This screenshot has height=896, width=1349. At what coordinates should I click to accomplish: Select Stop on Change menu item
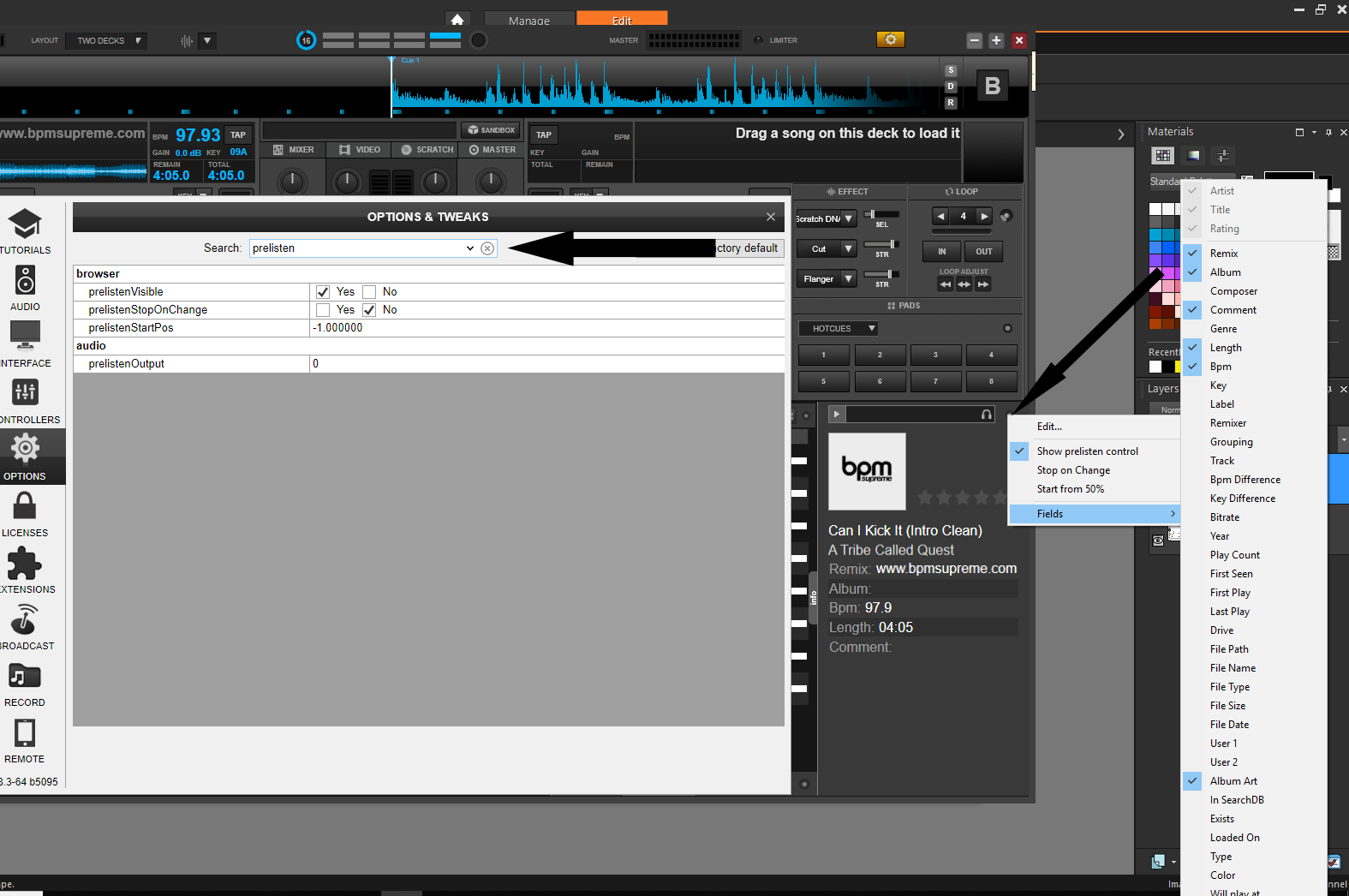click(1095, 470)
